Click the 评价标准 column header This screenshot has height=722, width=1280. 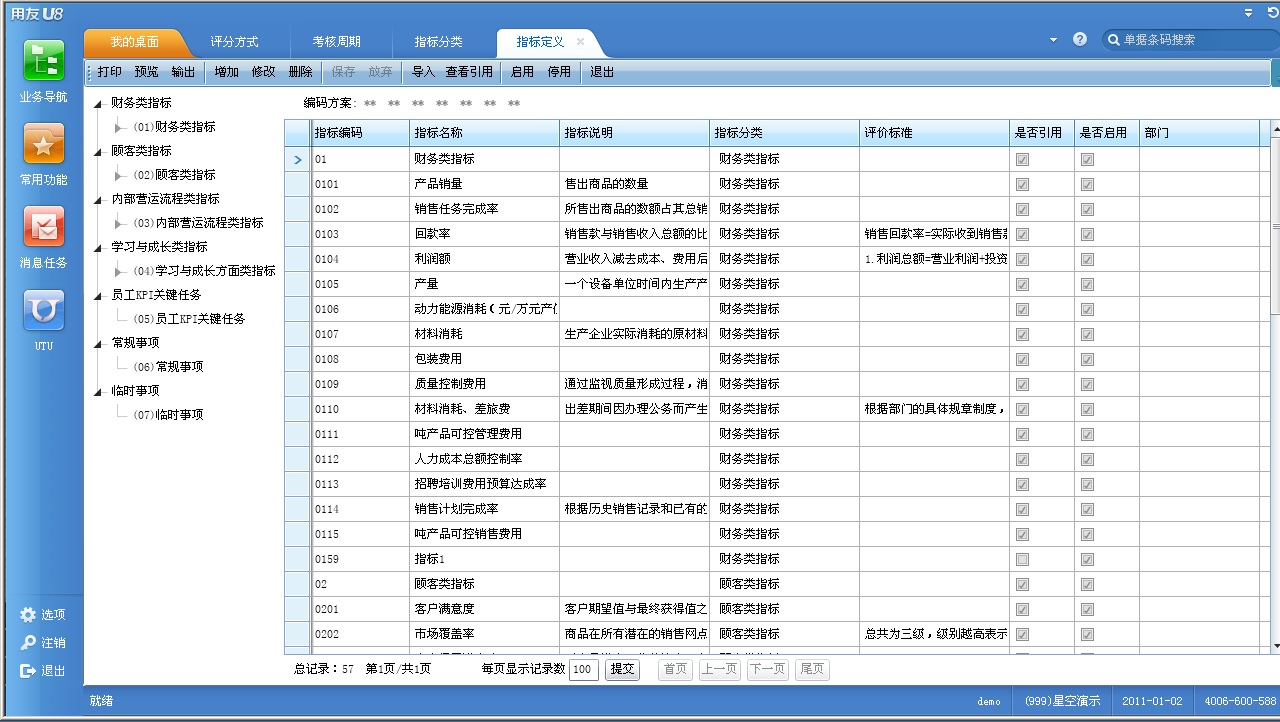click(935, 133)
